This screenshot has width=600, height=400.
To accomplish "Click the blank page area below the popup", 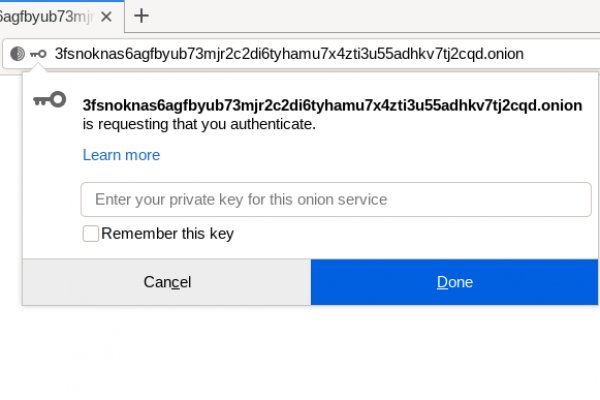I will click(300, 355).
